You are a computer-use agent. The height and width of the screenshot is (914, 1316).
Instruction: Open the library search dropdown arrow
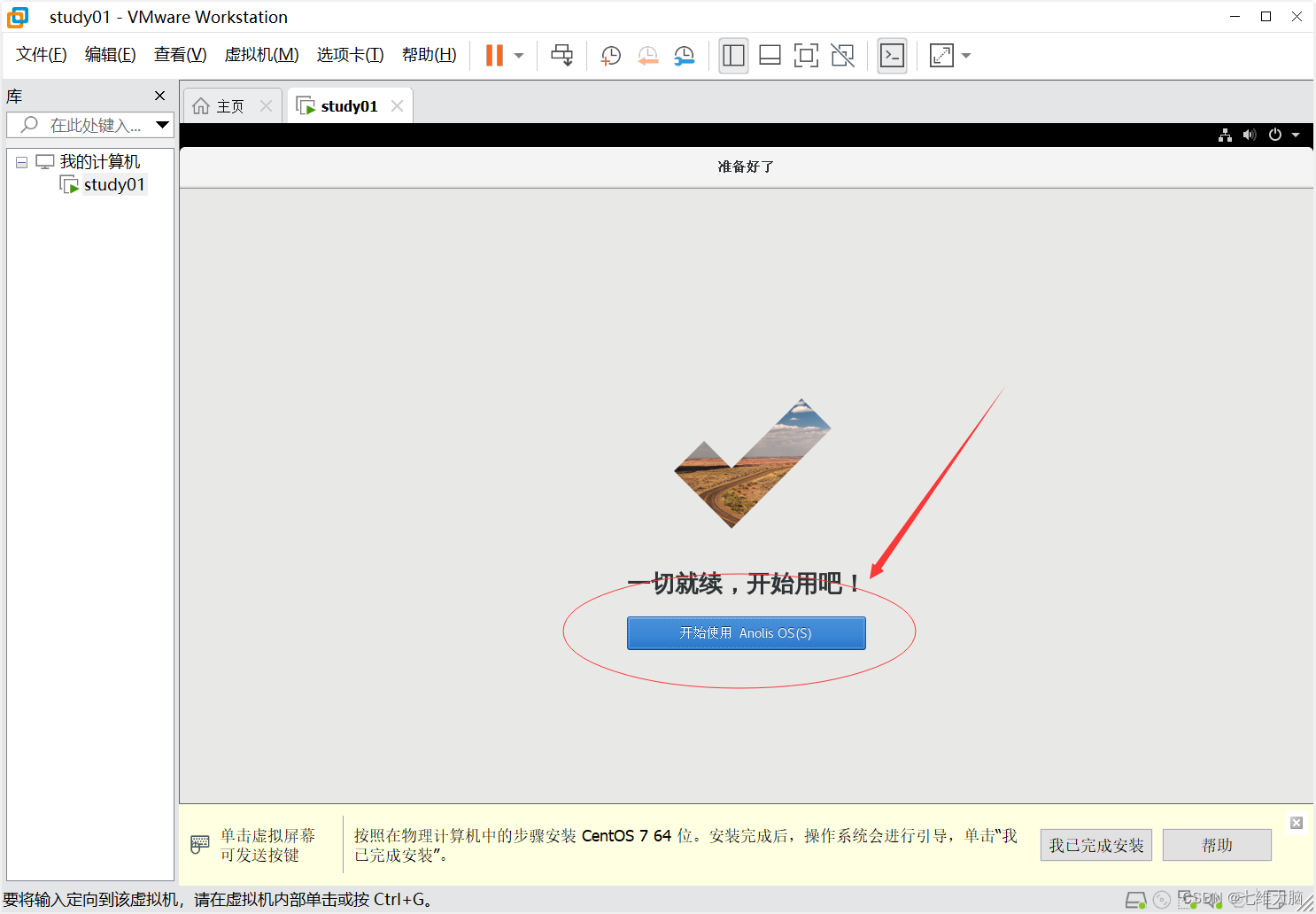pos(162,125)
